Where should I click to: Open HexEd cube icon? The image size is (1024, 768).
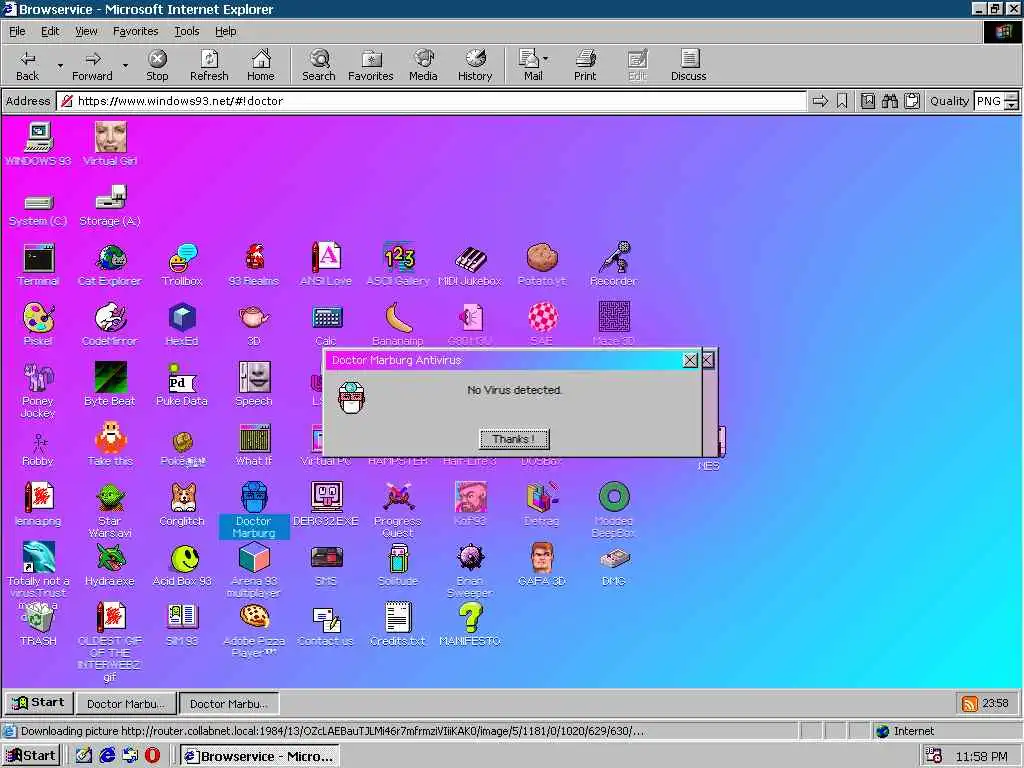click(x=182, y=324)
